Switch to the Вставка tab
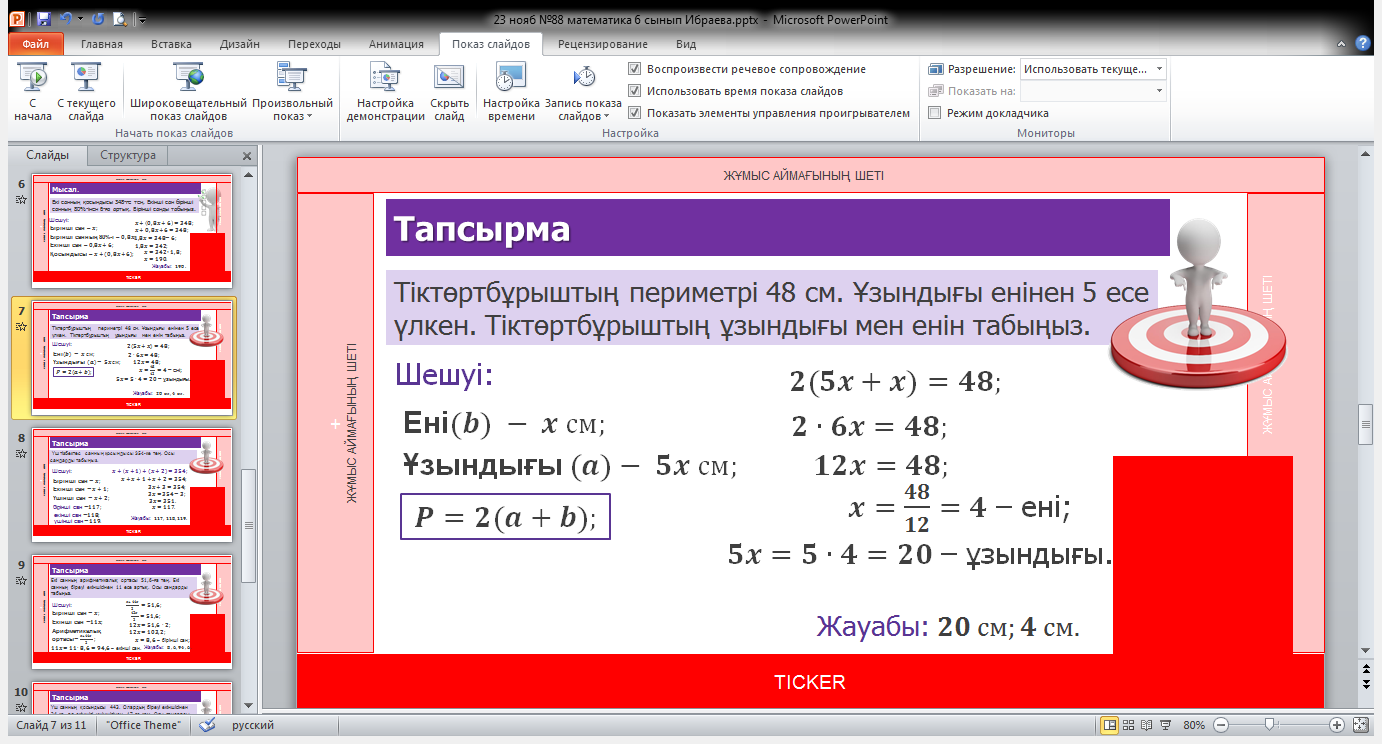This screenshot has width=1382, height=744. (171, 44)
